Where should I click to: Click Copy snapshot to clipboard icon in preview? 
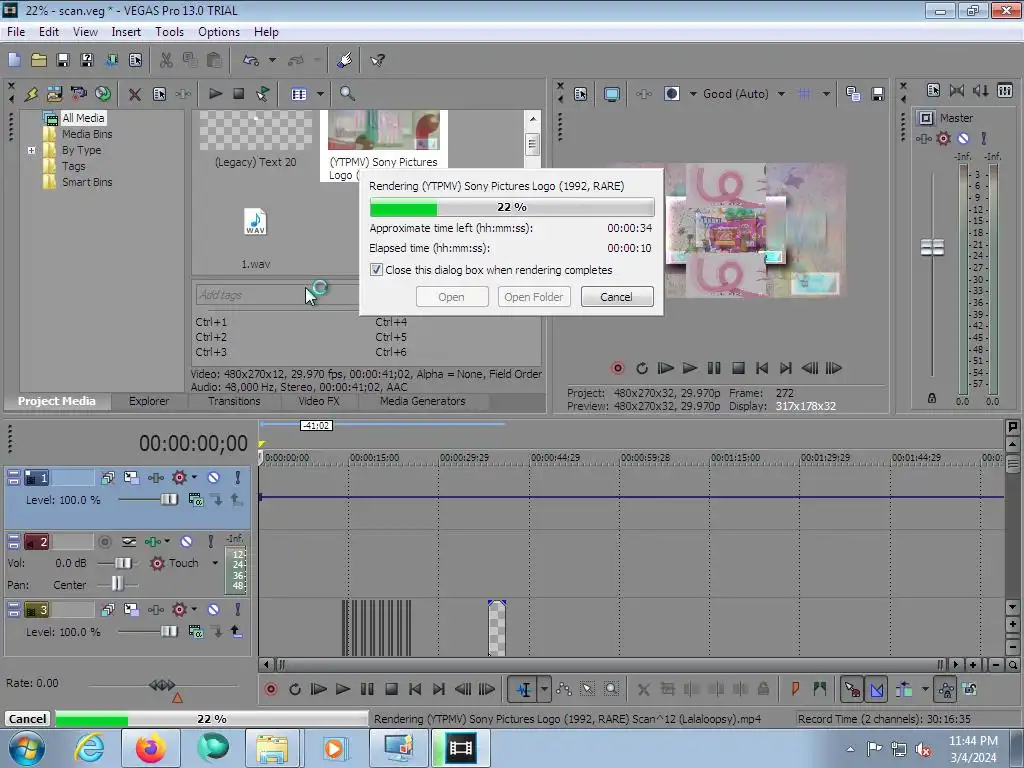coord(852,94)
